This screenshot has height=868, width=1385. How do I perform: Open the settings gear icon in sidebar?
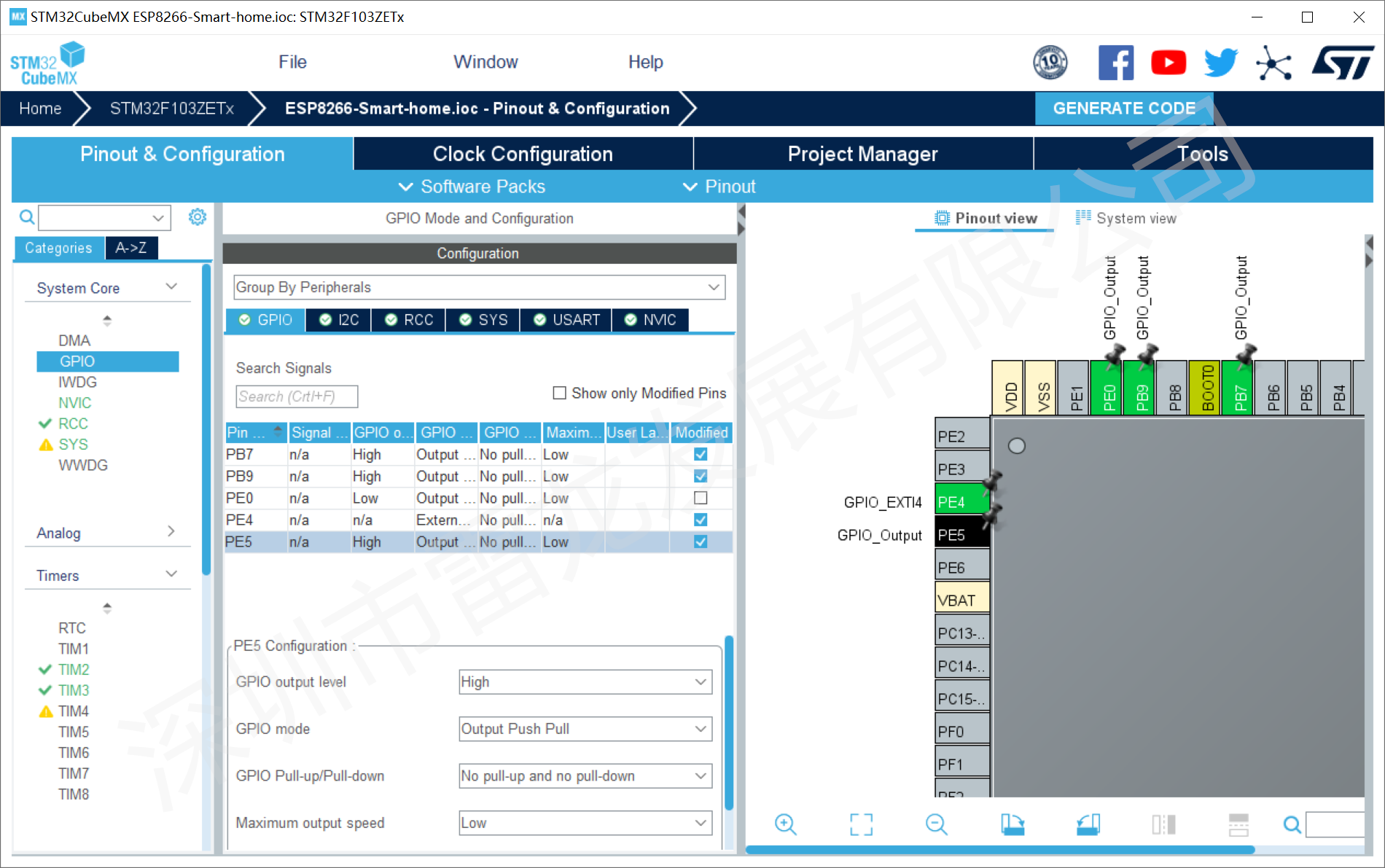198,217
